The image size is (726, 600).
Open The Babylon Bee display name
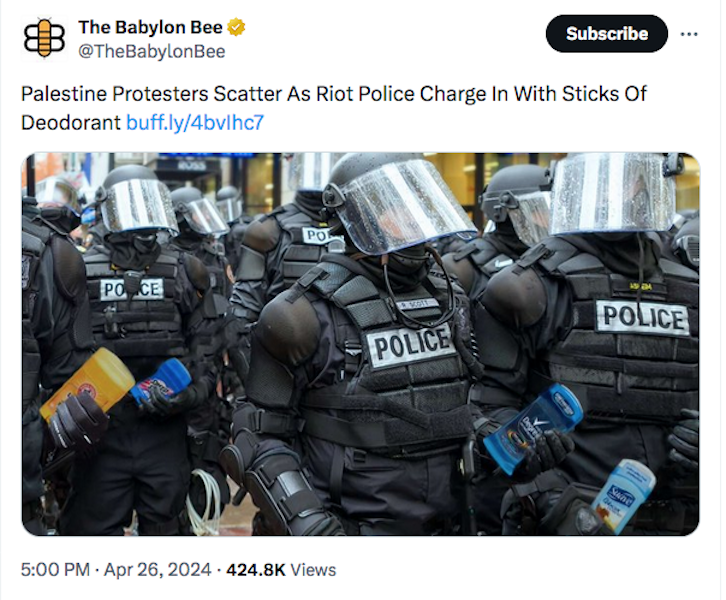click(150, 27)
